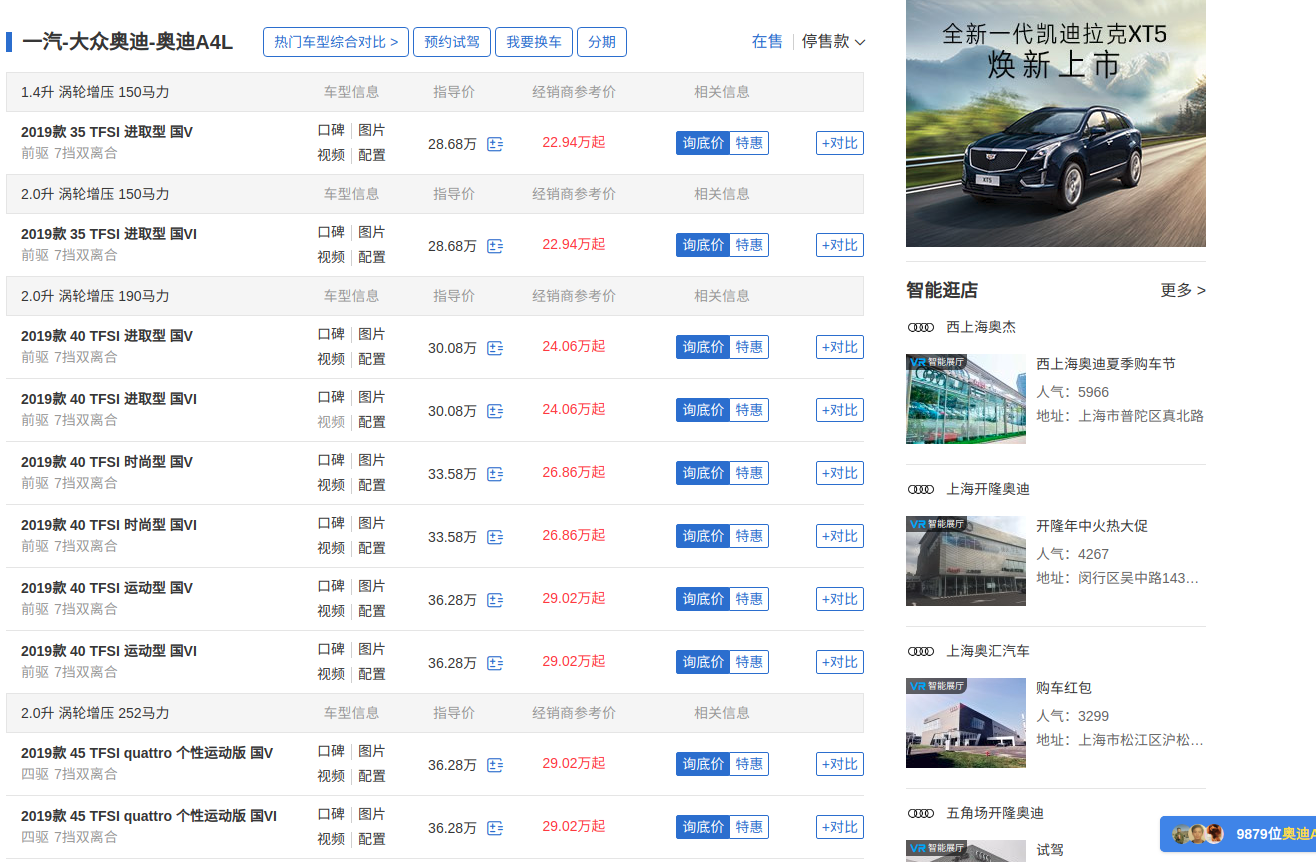This screenshot has width=1316, height=862.
Task: Click the Audi logo beside 上海开隆奥迪
Action: 921,489
